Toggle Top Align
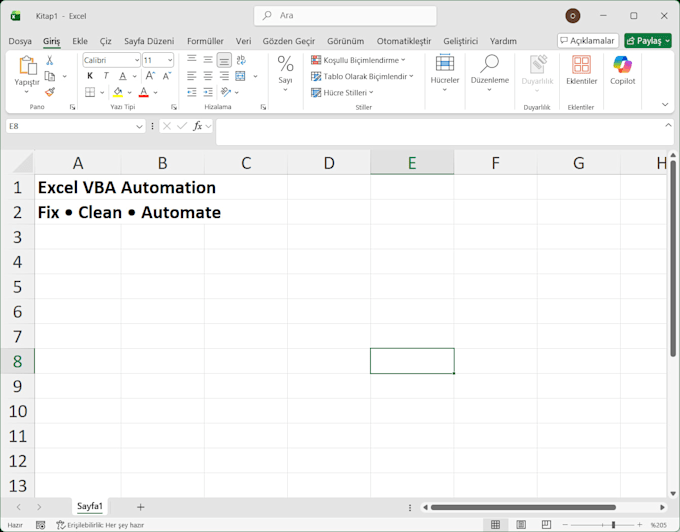The image size is (680, 532). [x=192, y=60]
